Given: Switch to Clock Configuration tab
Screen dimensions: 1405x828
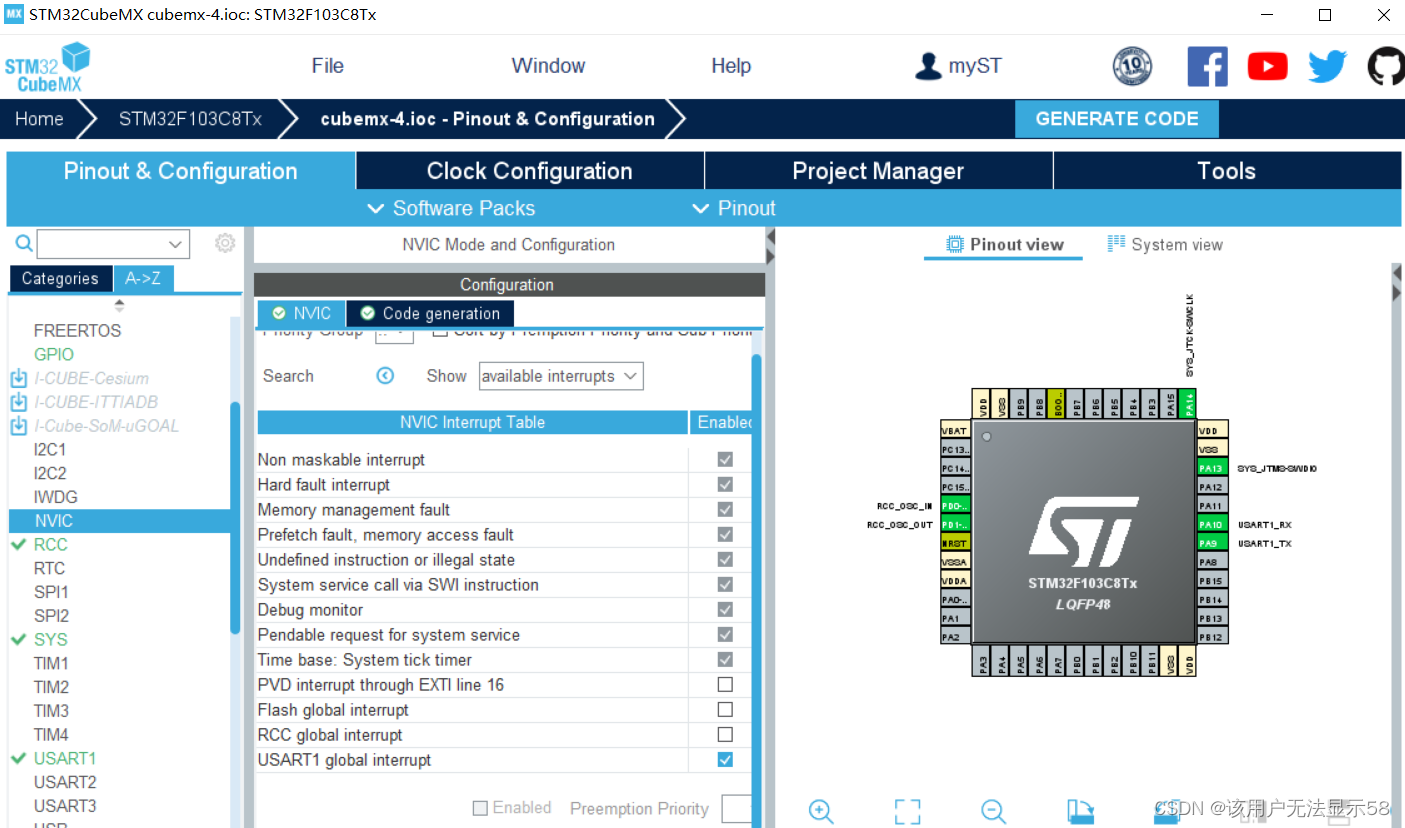Looking at the screenshot, I should (x=530, y=171).
